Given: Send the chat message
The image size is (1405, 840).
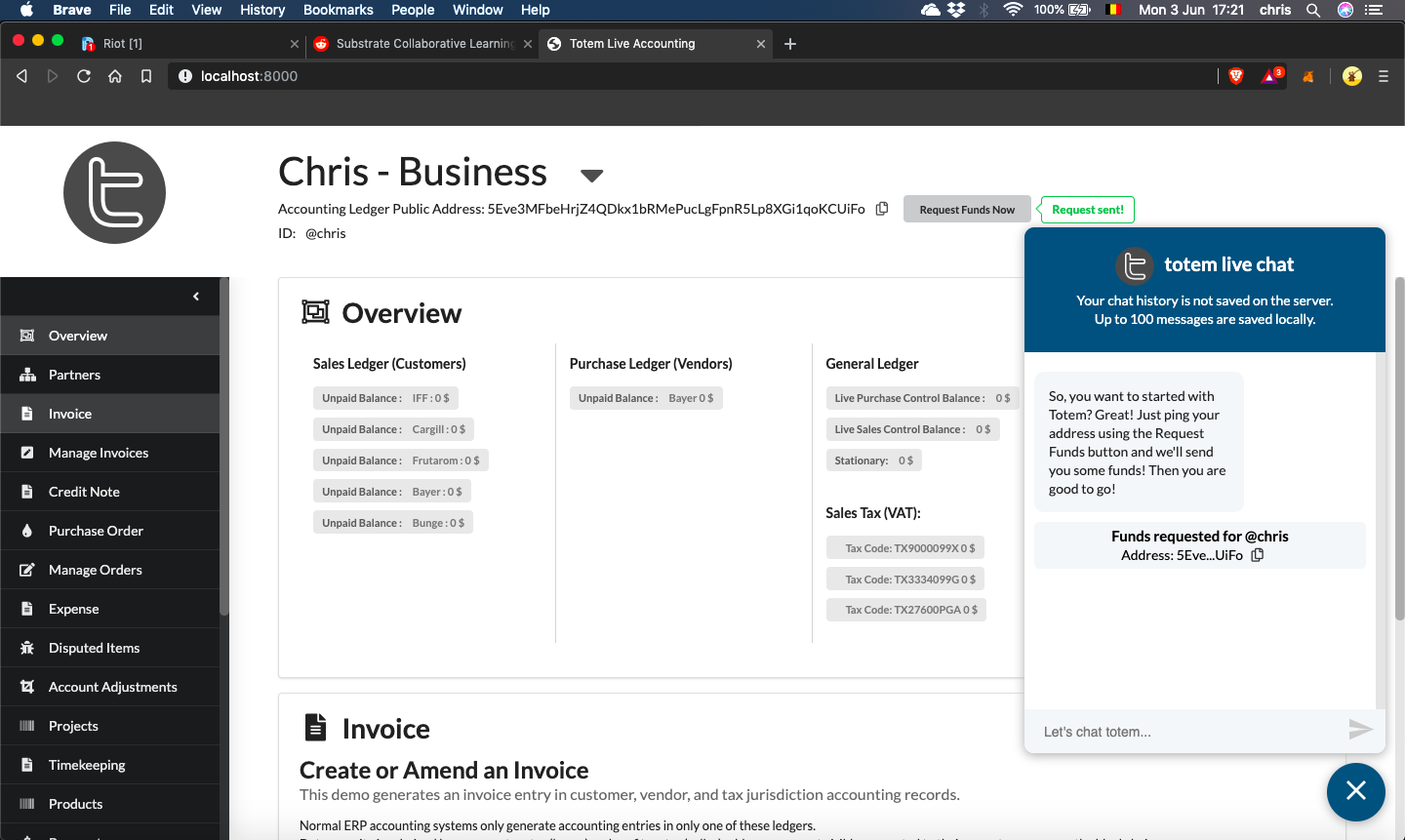Looking at the screenshot, I should 1360,730.
